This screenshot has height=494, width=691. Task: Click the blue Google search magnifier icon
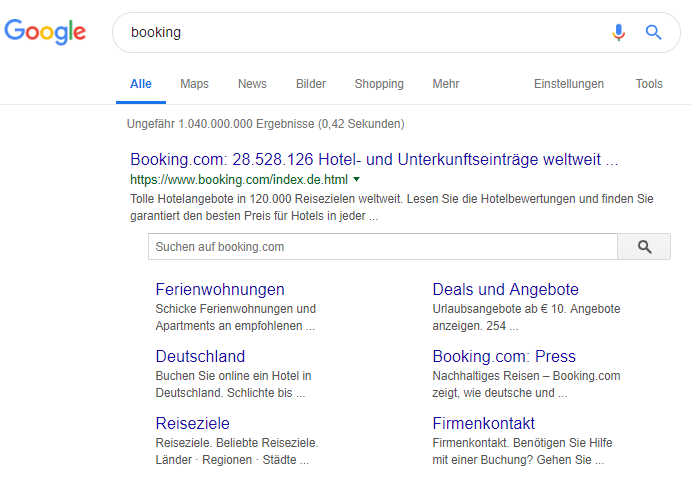tap(653, 32)
